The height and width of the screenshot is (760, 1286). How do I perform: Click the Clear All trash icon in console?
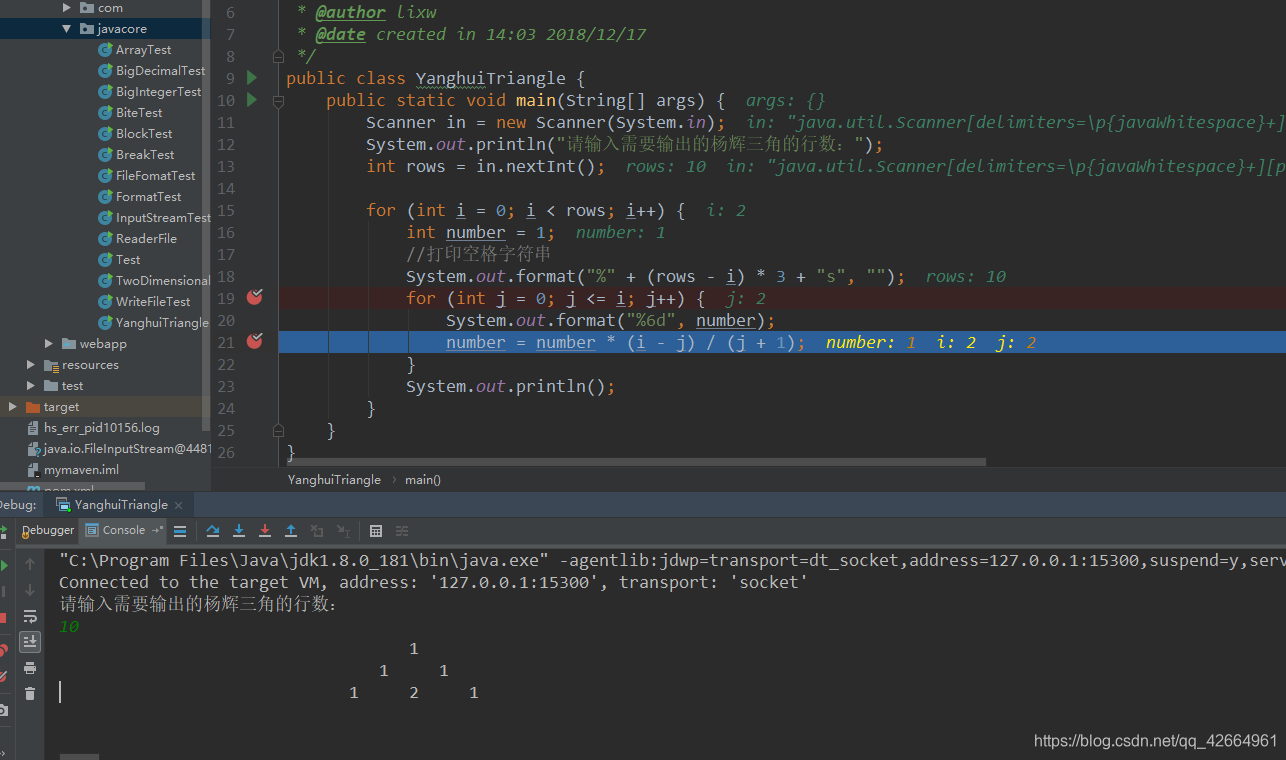tap(30, 693)
